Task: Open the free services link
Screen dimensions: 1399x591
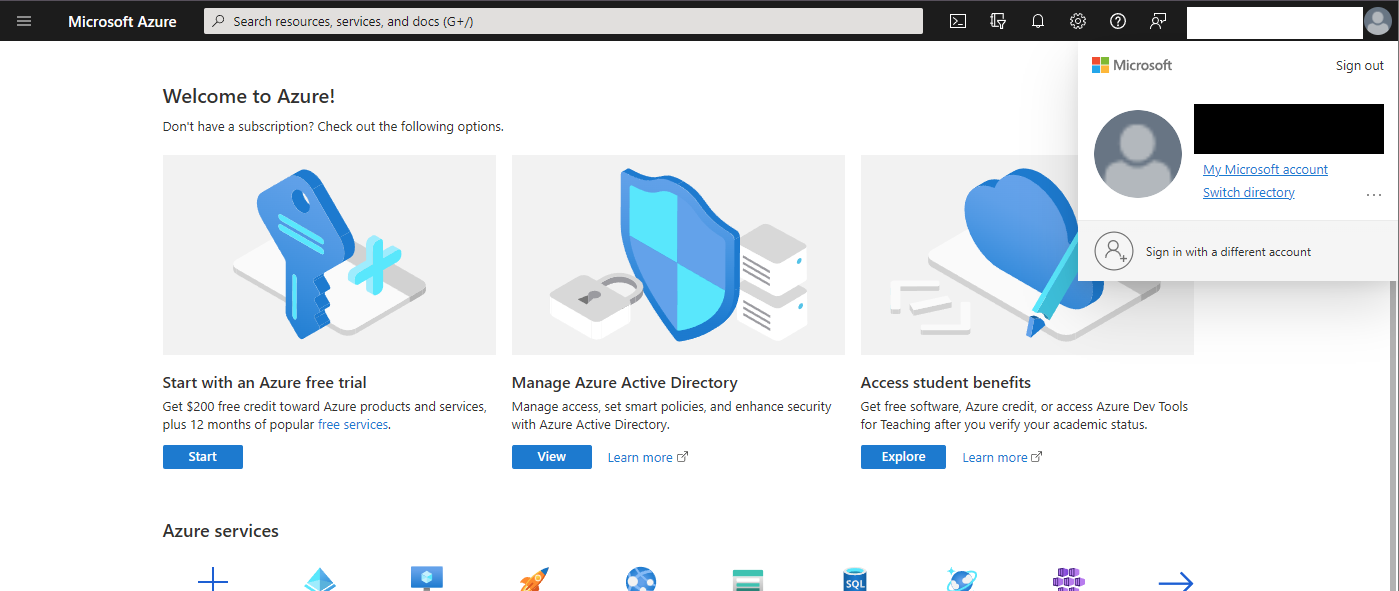Action: [x=352, y=424]
